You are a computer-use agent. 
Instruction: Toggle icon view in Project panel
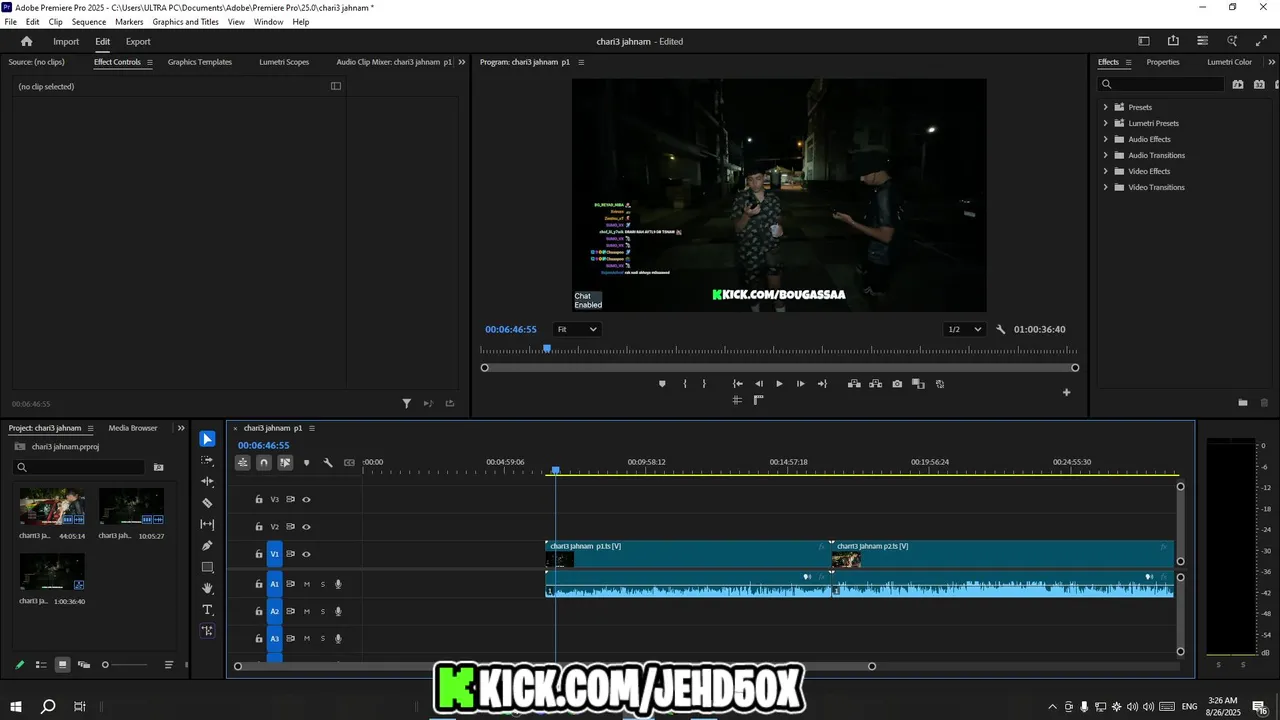click(62, 665)
